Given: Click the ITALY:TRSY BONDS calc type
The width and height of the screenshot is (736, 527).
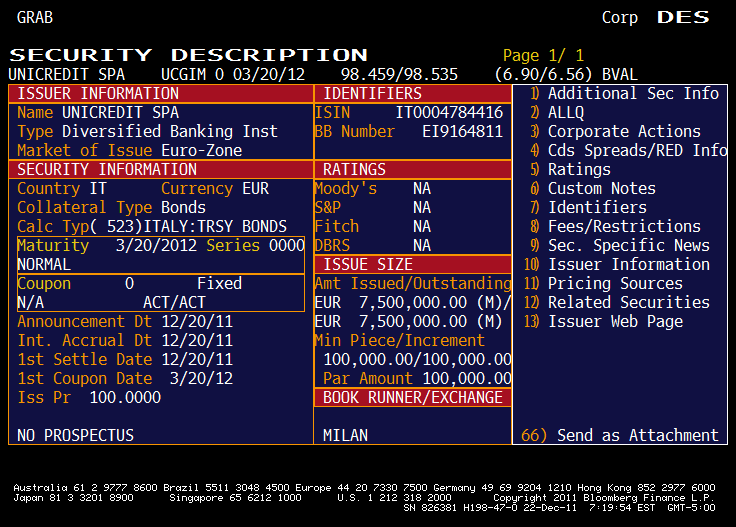Looking at the screenshot, I should click(x=215, y=227).
